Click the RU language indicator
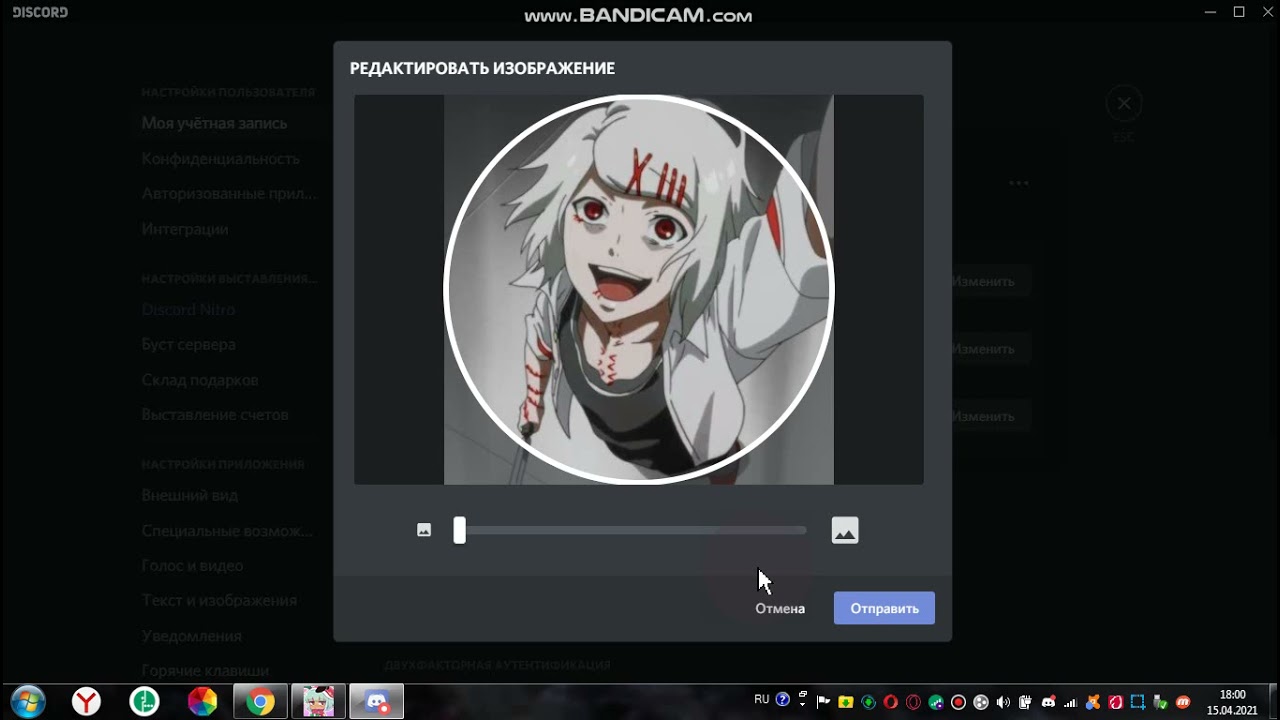 point(762,699)
